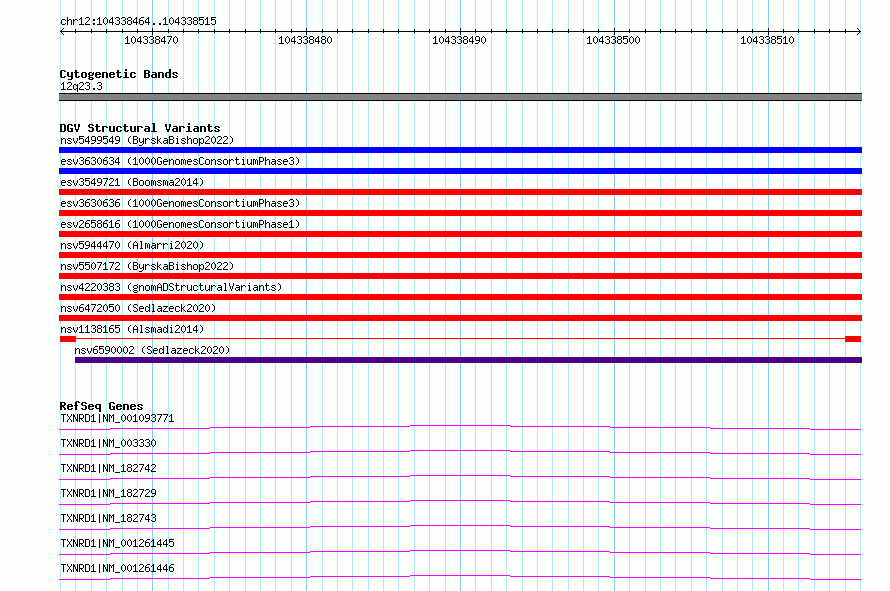Viewport: 890px width, 591px height.
Task: Select the nsv5499549 (ByrskaBishop2022) label
Action: pyautogui.click(x=147, y=140)
